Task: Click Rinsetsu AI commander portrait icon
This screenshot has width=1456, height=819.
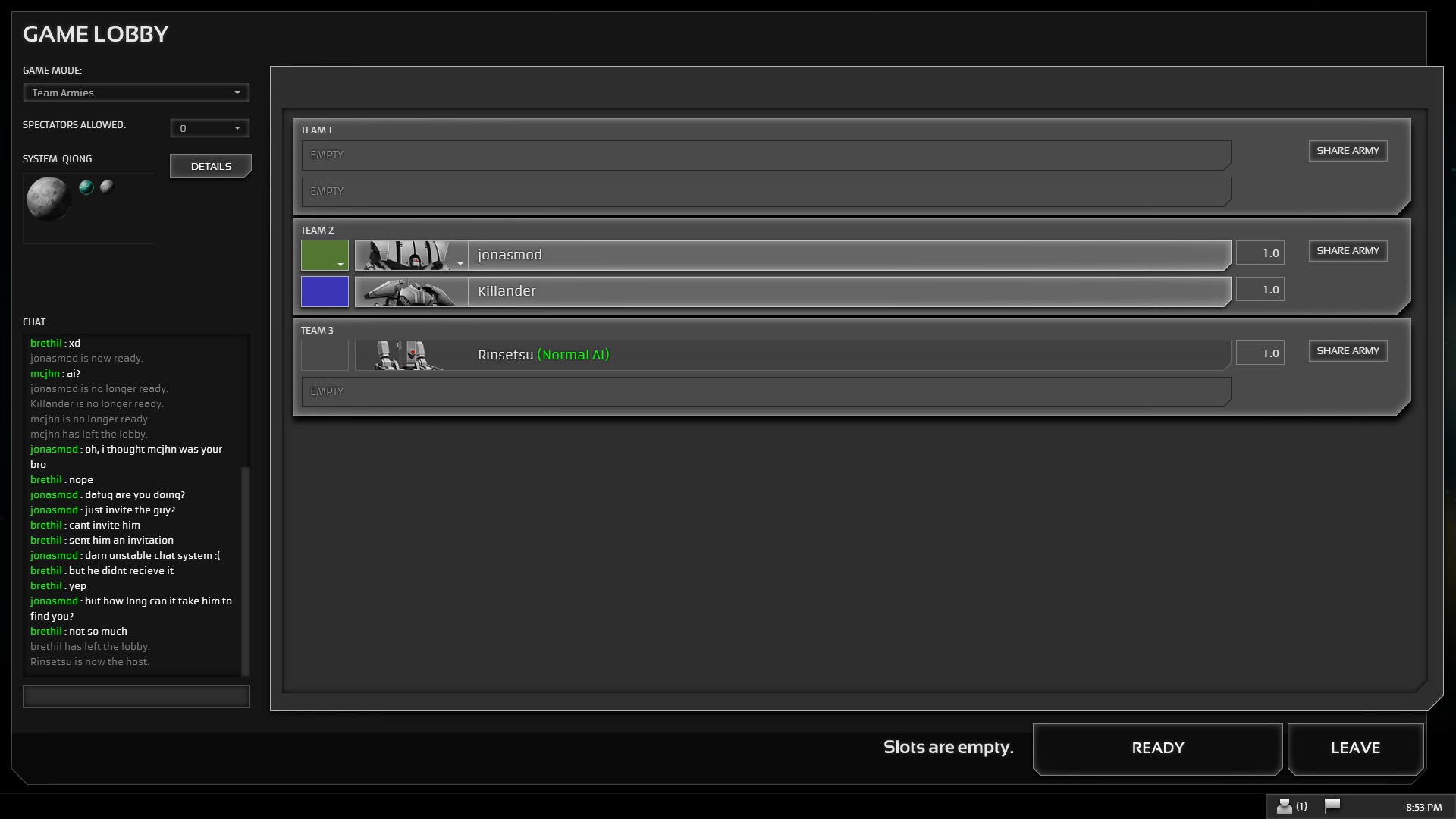Action: pyautogui.click(x=410, y=356)
